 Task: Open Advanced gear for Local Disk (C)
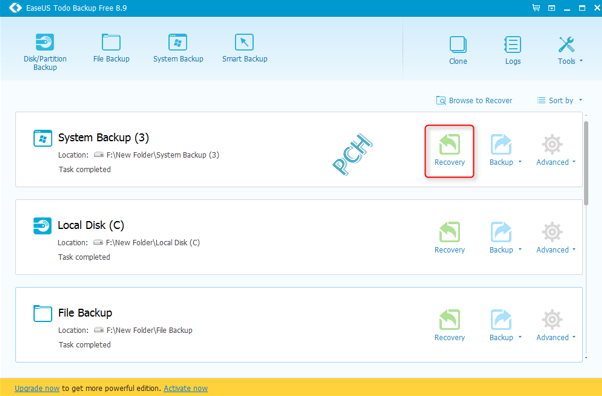coord(552,232)
